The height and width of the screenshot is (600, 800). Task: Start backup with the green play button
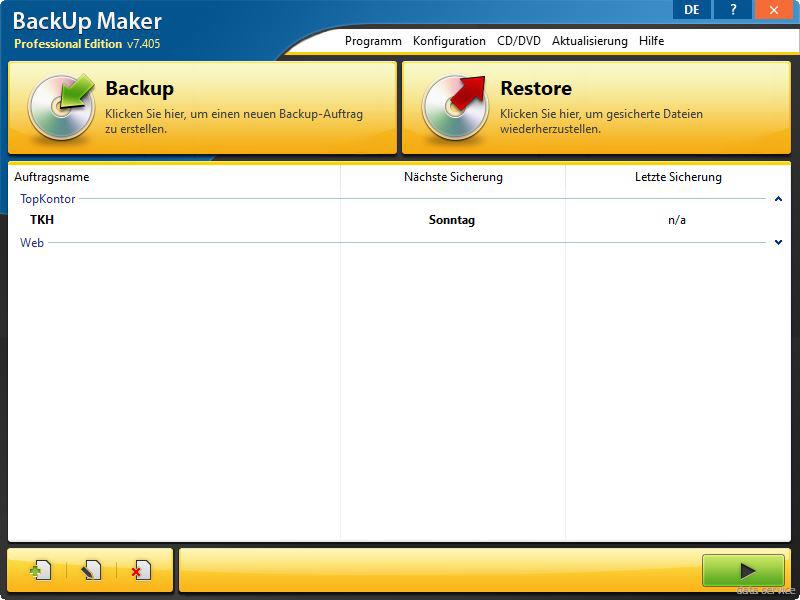(x=743, y=570)
